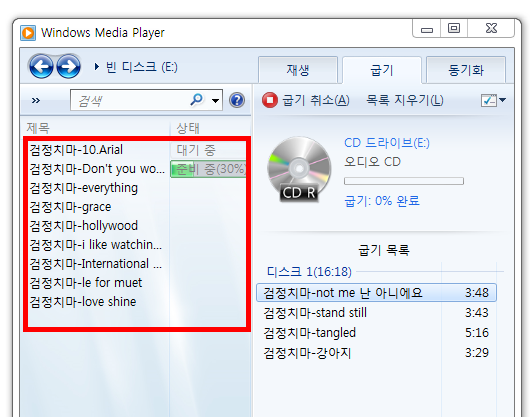This screenshot has height=417, width=530.
Task: Open the burn options checklist icon
Action: tap(488, 100)
